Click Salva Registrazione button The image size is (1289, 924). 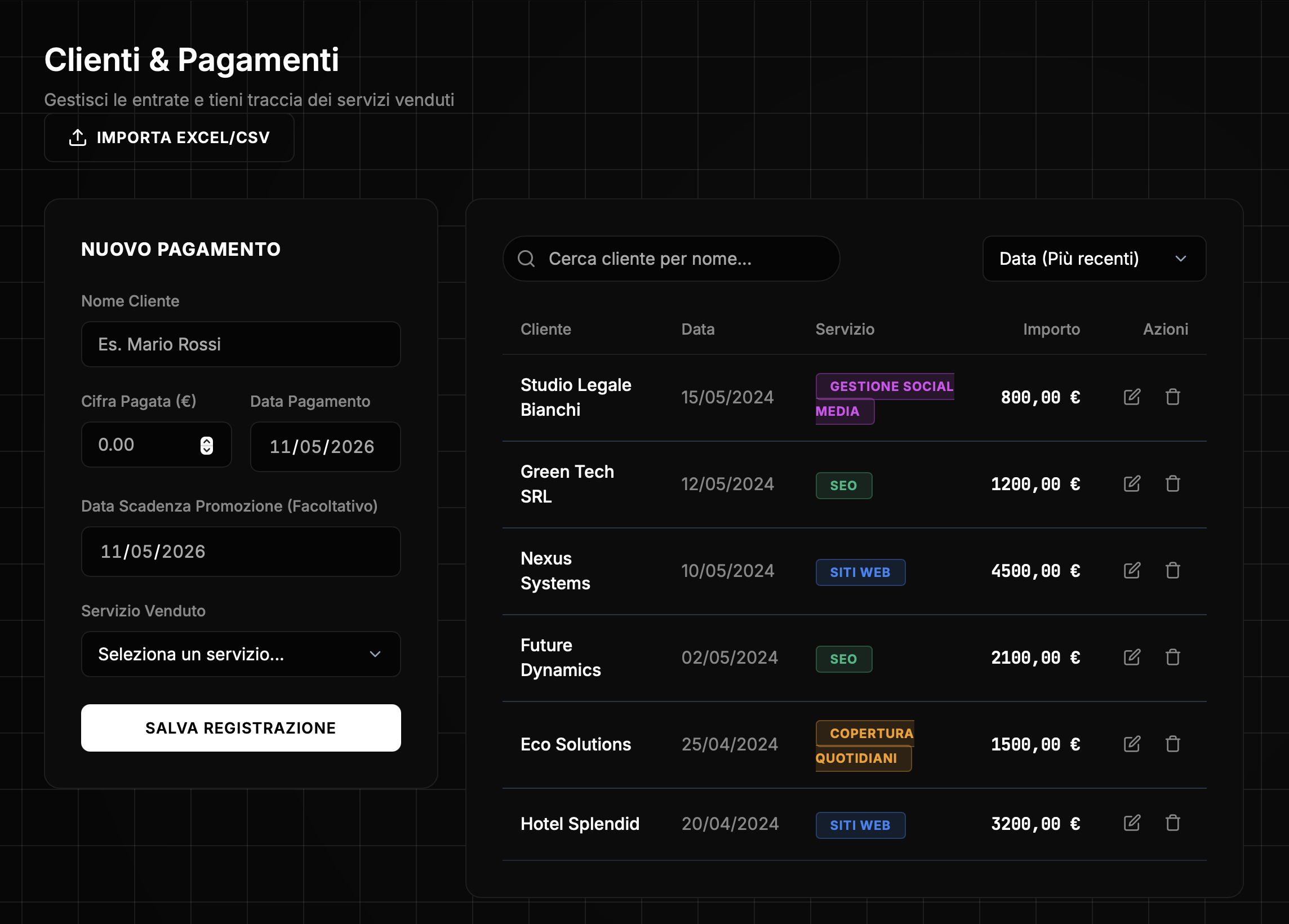(x=241, y=728)
